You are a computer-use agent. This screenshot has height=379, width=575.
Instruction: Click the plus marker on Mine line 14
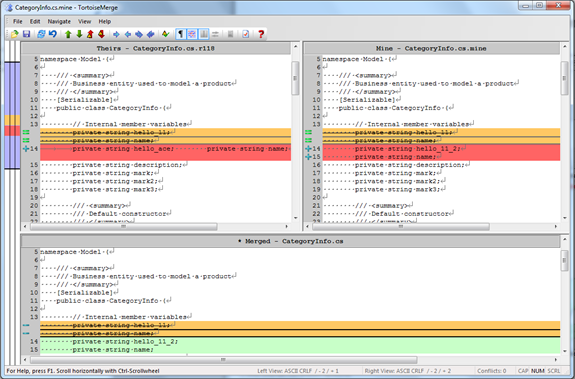[308, 148]
